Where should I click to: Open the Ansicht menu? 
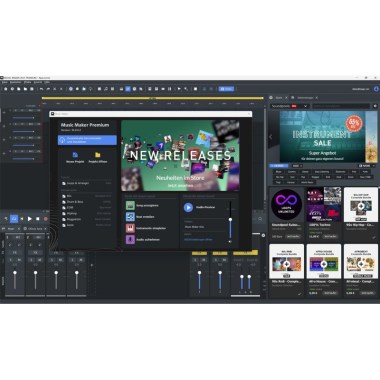[38, 82]
